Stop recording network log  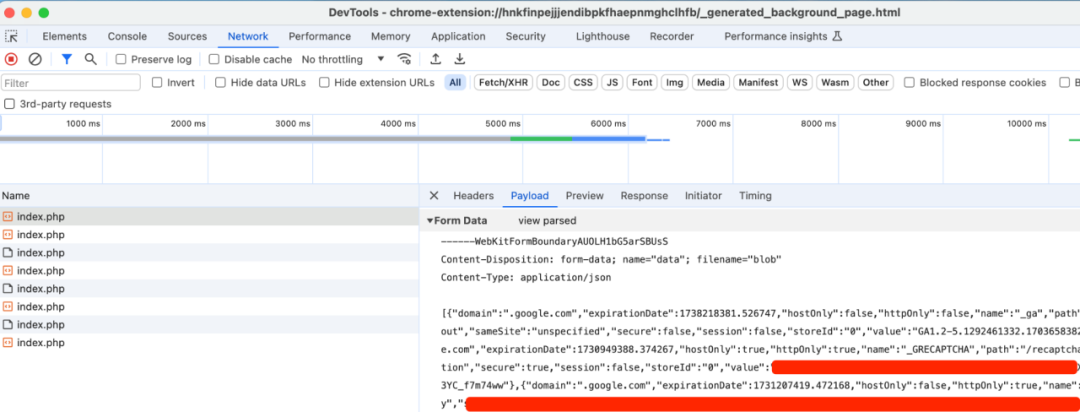(x=11, y=59)
